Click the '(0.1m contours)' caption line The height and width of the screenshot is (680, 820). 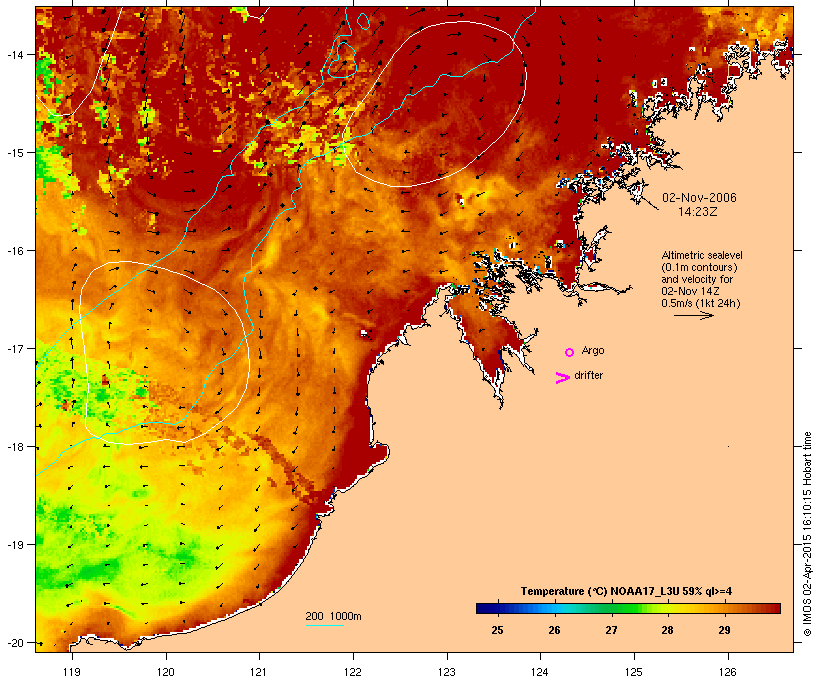tap(700, 267)
